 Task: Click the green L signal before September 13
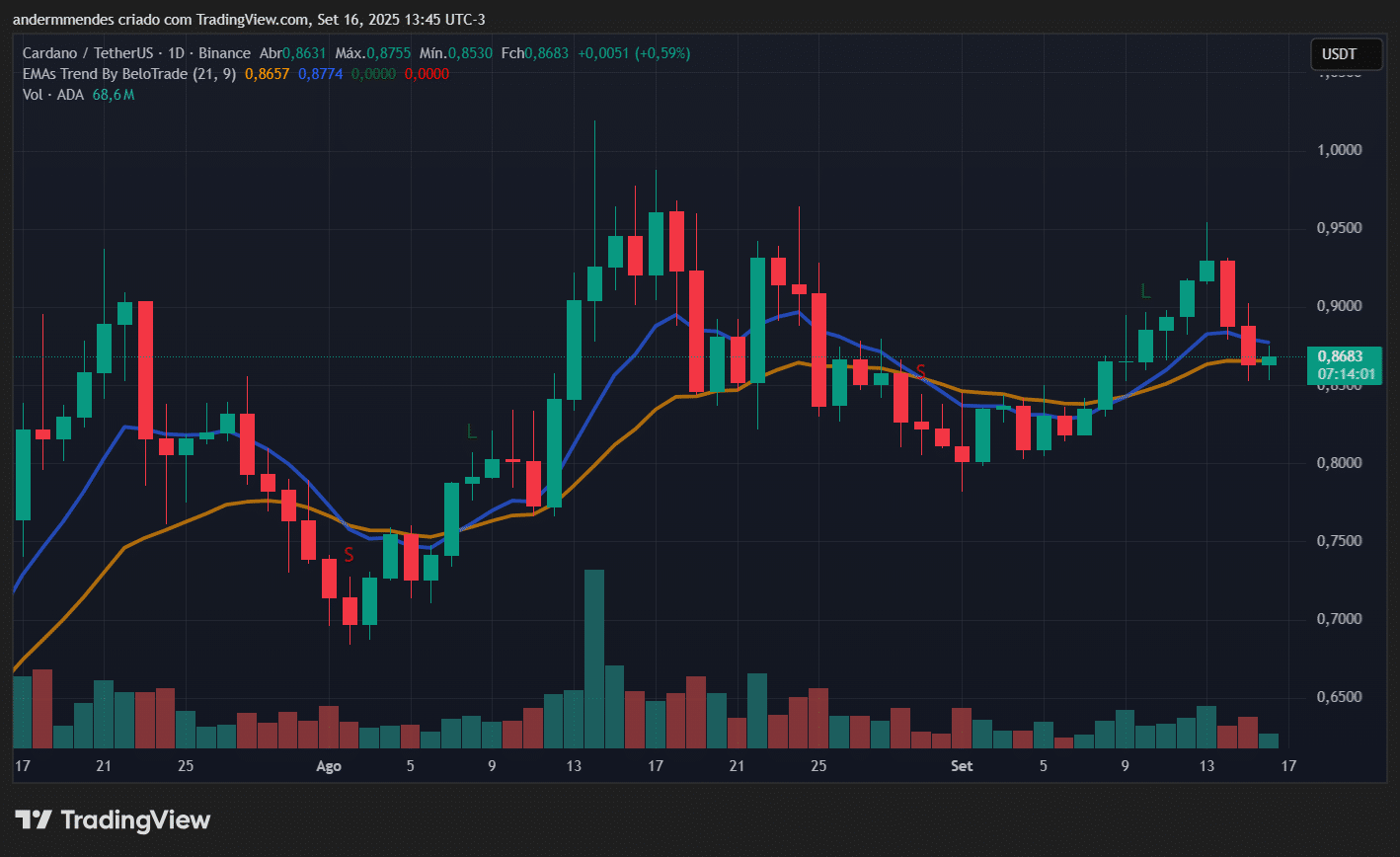(1146, 291)
